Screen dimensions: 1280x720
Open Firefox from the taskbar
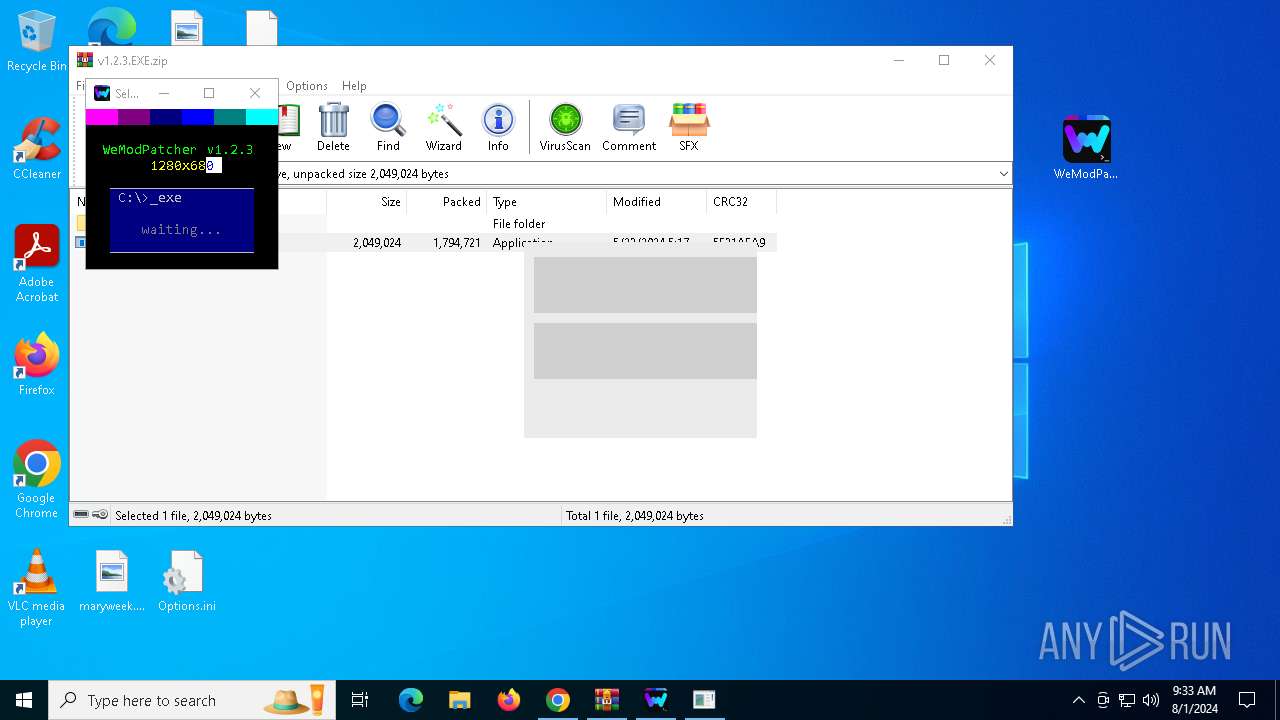point(509,700)
